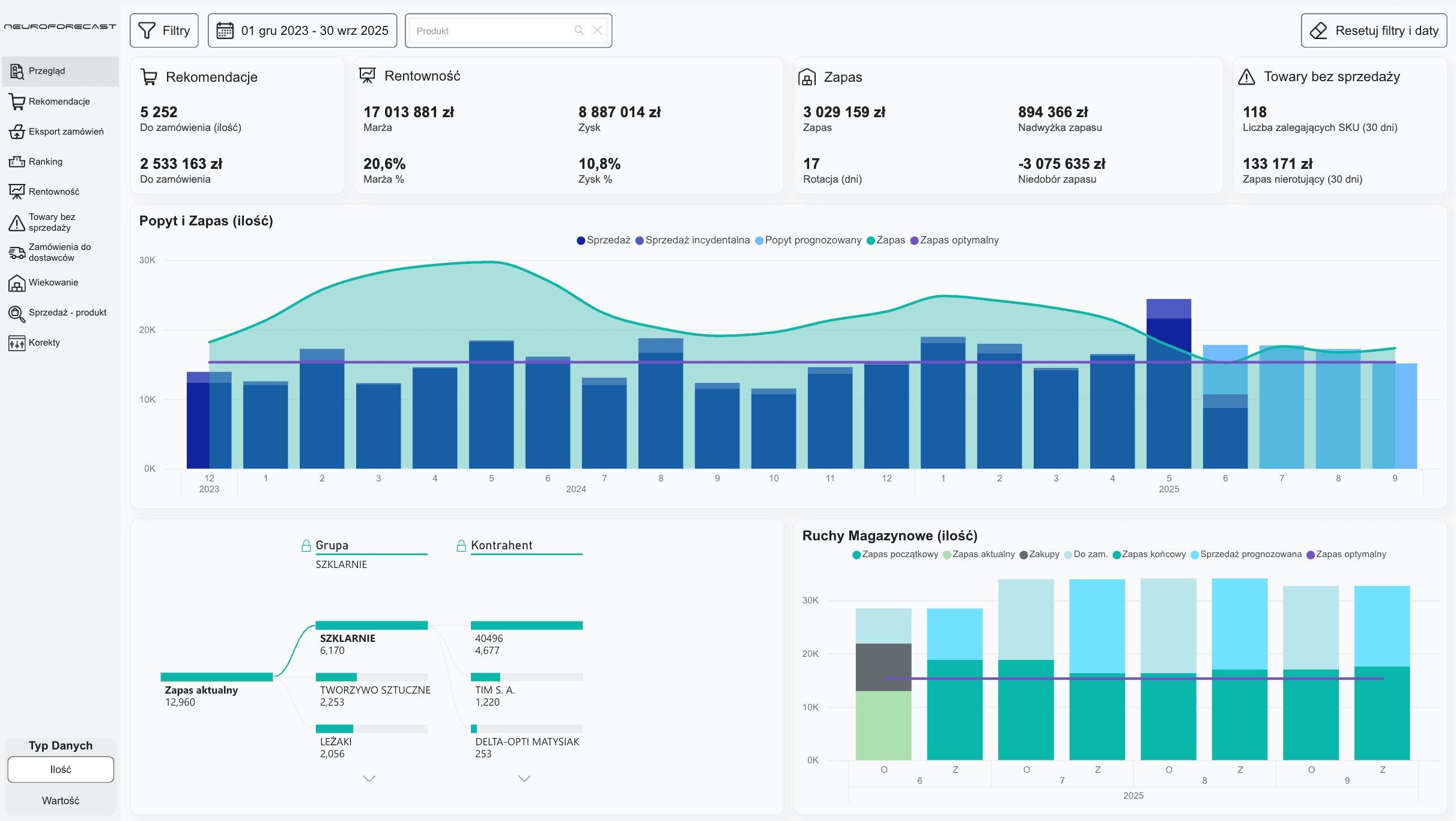Select Wartość data type option
This screenshot has width=1456, height=821.
pos(61,801)
